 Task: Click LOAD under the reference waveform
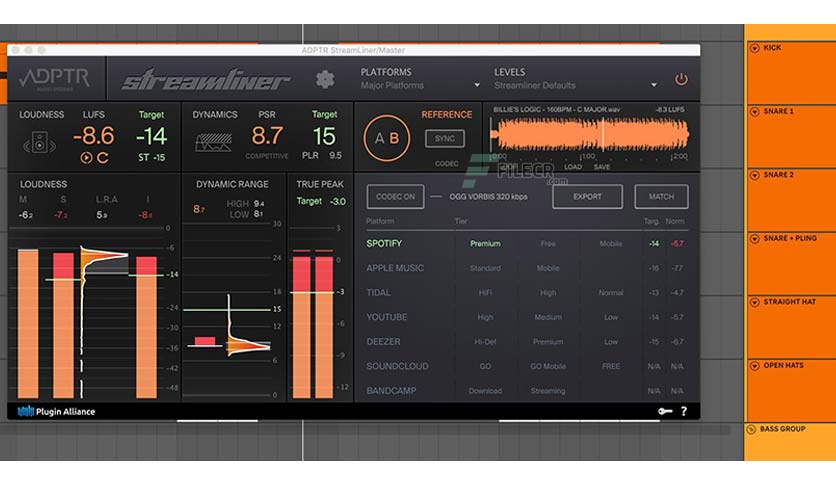pos(573,167)
